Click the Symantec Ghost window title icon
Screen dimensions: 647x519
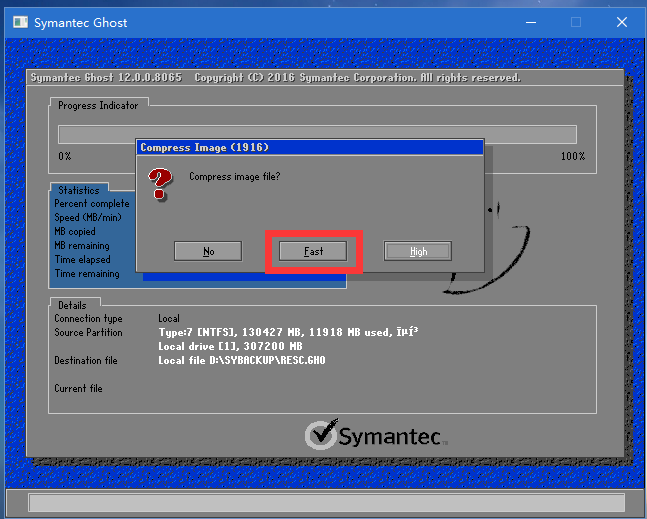(x=20, y=22)
